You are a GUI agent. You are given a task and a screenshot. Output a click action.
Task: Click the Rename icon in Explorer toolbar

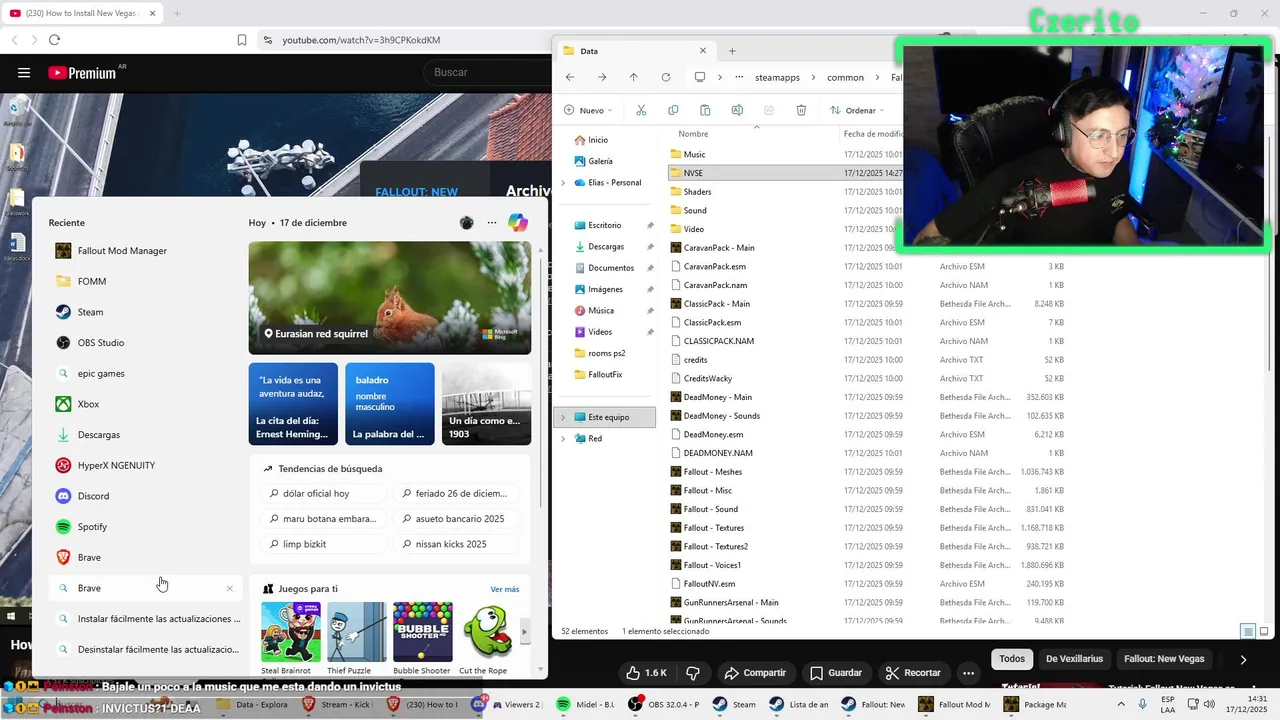click(x=737, y=110)
